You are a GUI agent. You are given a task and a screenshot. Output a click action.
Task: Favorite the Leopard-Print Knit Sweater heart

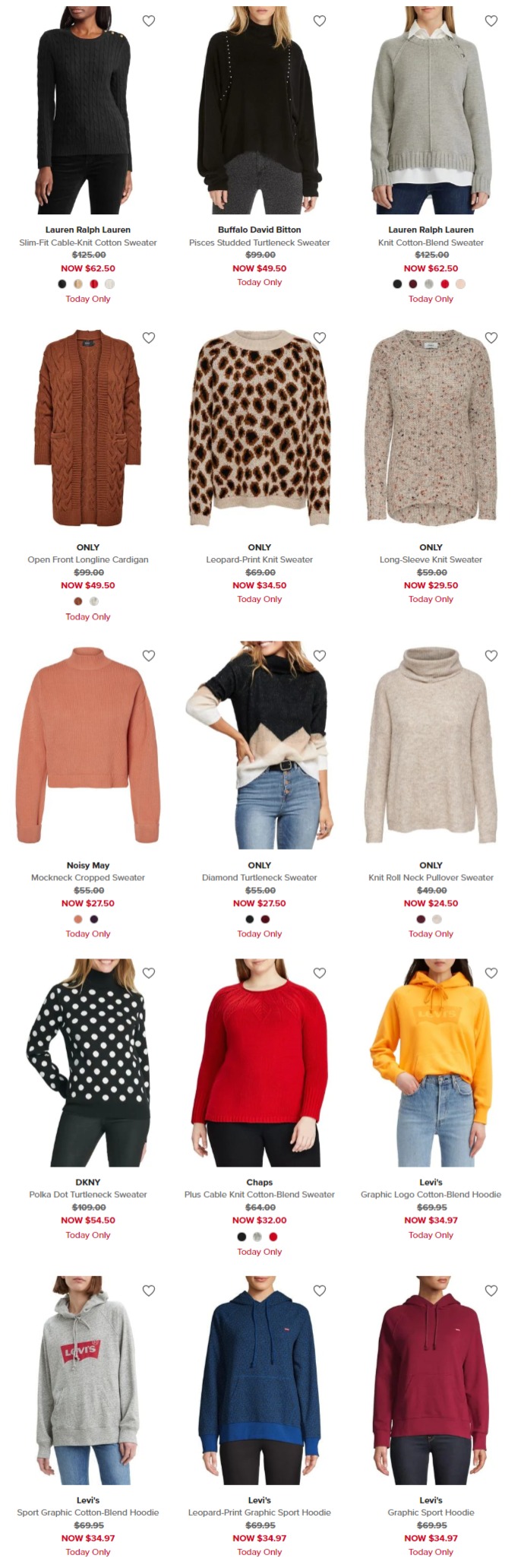coord(320,338)
